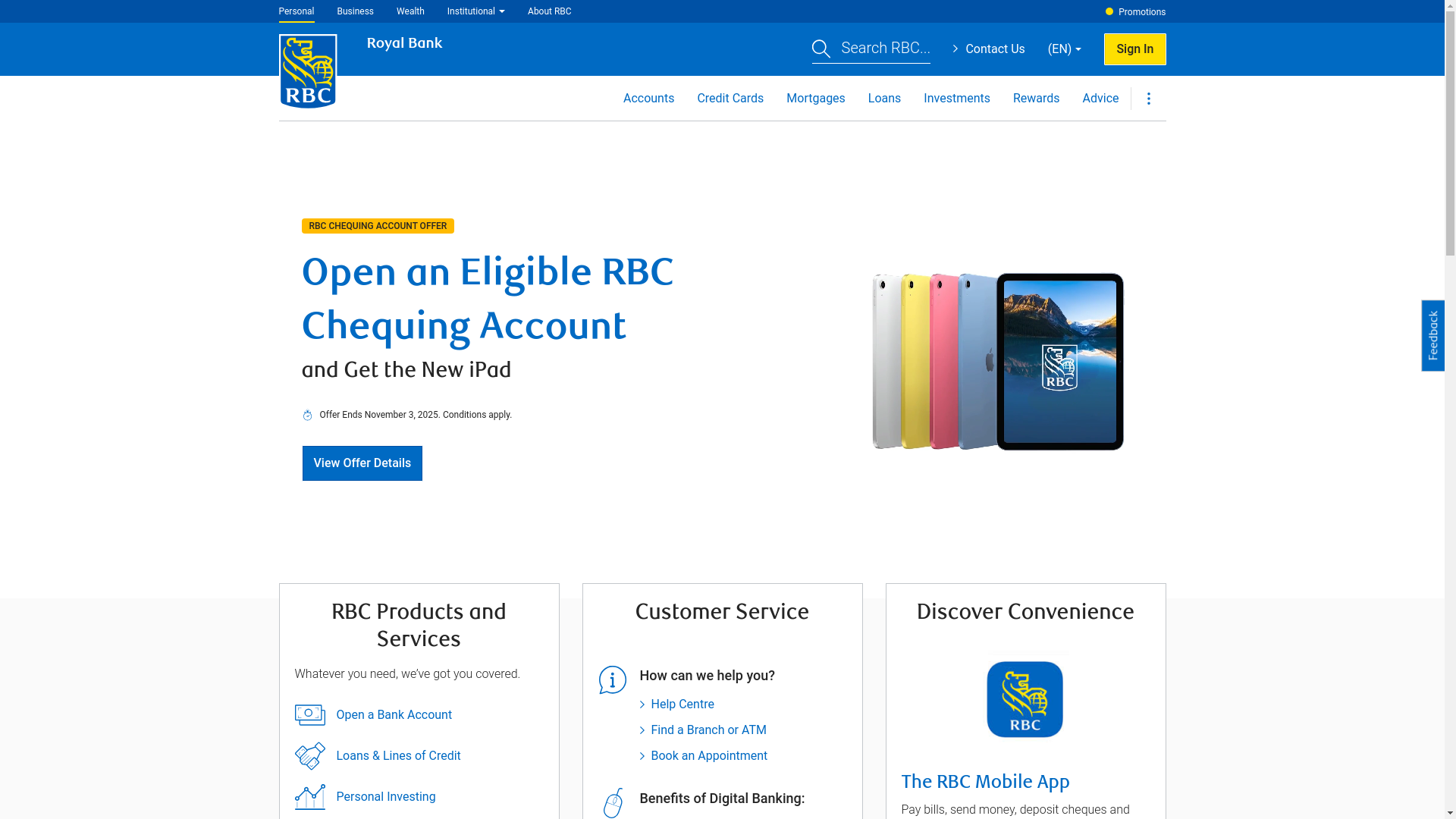Click the info bubble icon by How can we help you
The width and height of the screenshot is (1456, 819).
pyautogui.click(x=613, y=680)
